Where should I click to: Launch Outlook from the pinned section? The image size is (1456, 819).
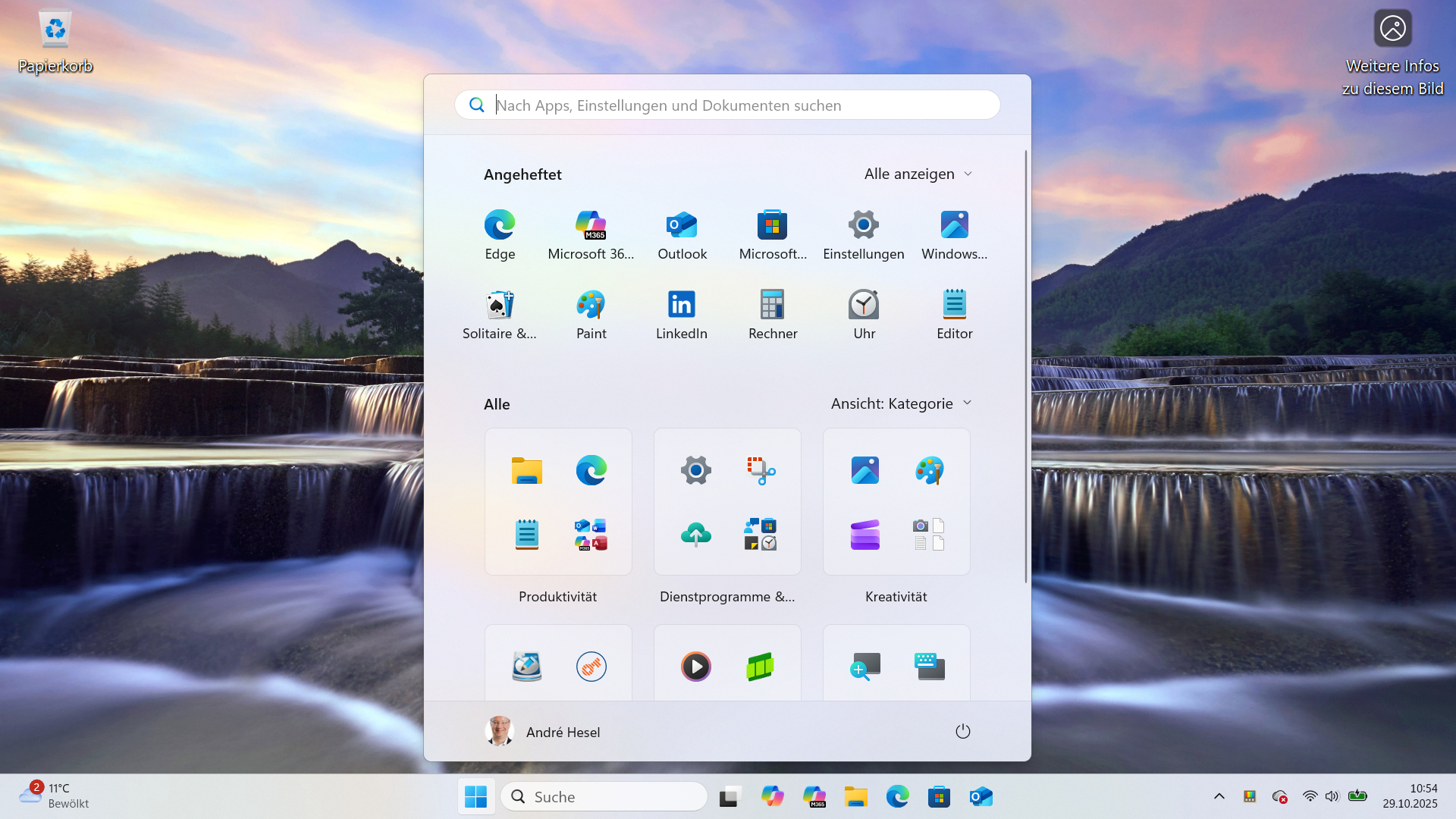pyautogui.click(x=682, y=233)
